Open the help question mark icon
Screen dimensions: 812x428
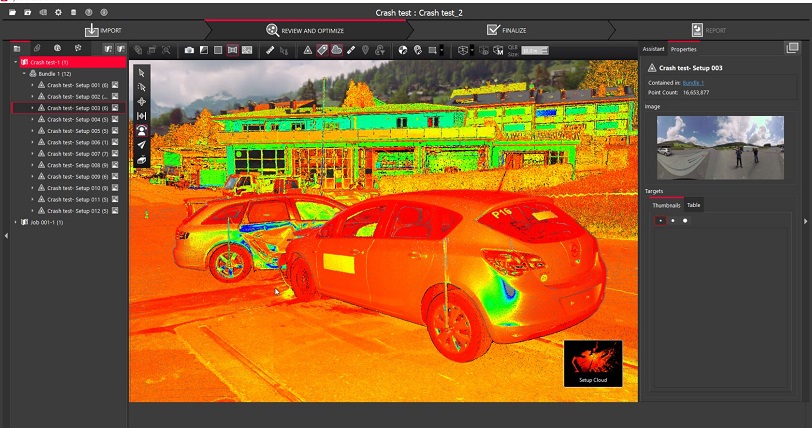89,12
